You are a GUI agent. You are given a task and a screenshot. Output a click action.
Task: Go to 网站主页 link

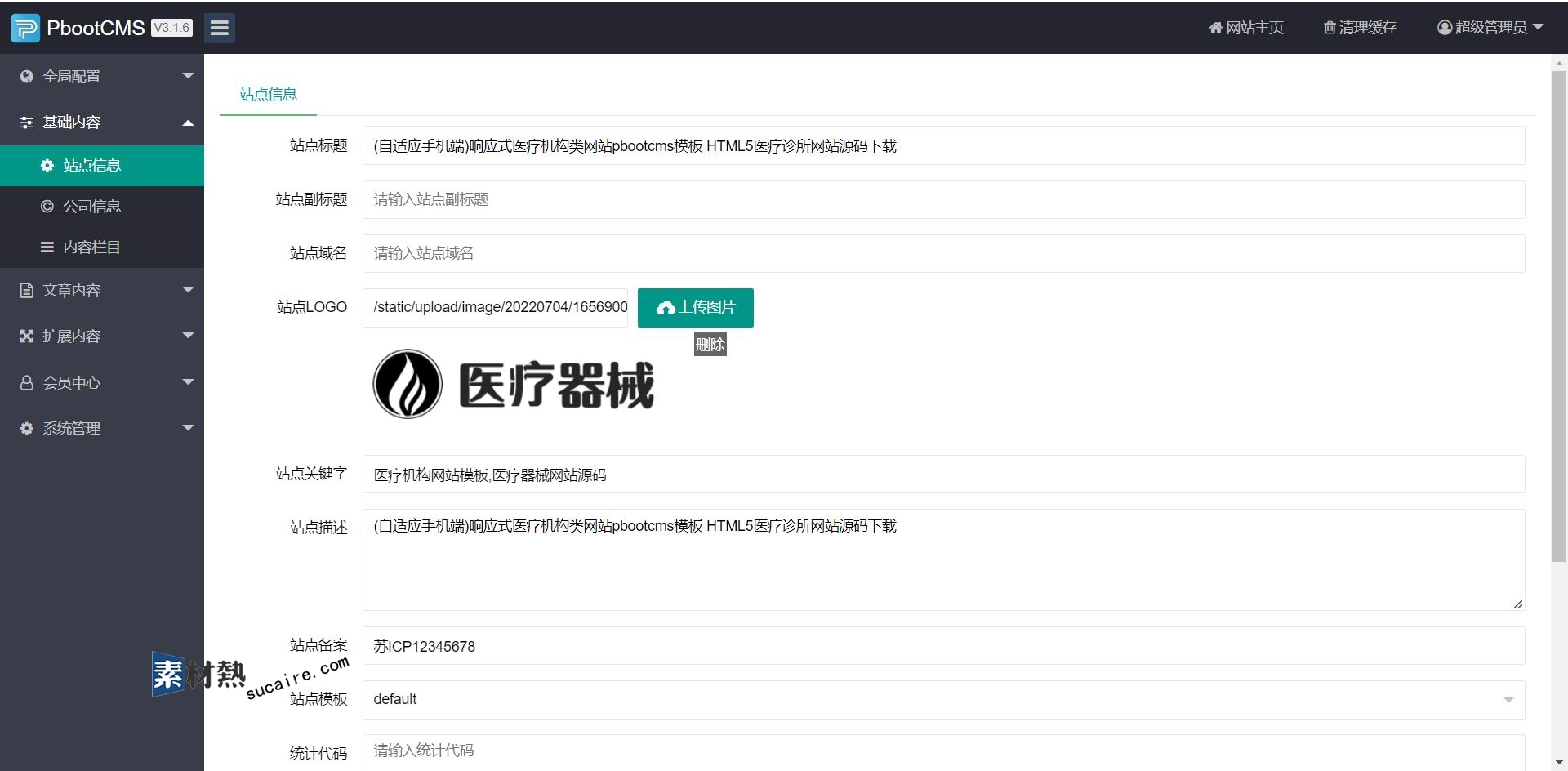tap(1246, 28)
